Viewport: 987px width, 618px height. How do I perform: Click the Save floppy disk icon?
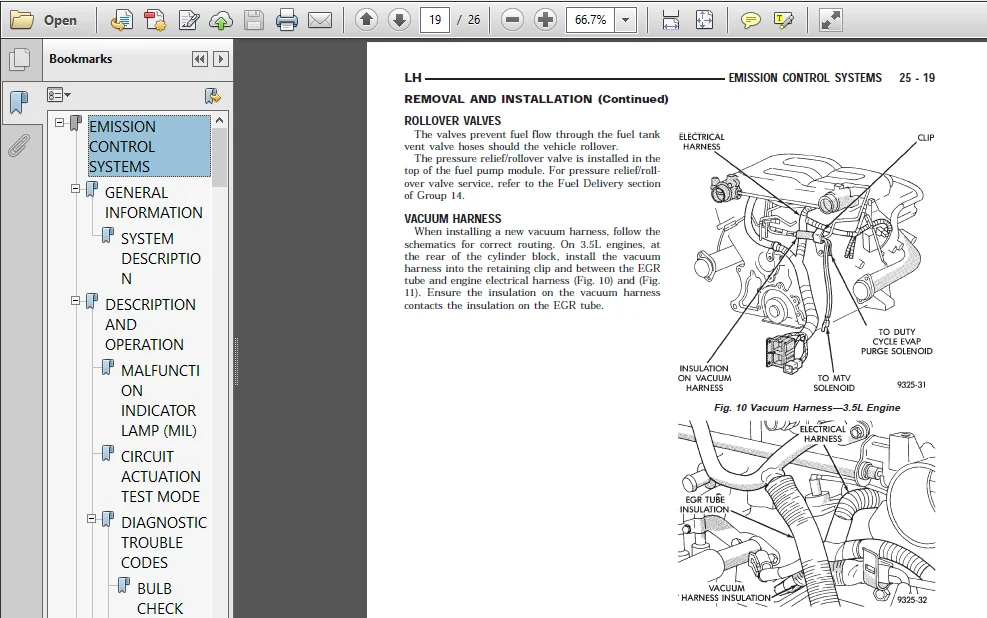254,21
